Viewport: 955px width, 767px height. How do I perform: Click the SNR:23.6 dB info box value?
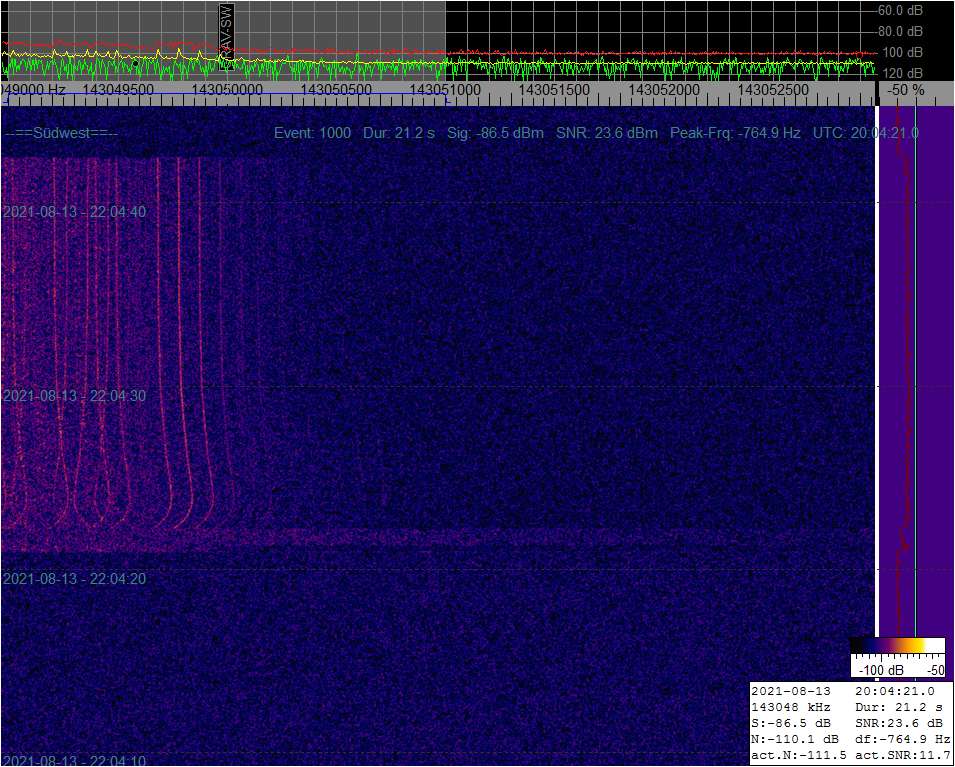click(x=899, y=724)
